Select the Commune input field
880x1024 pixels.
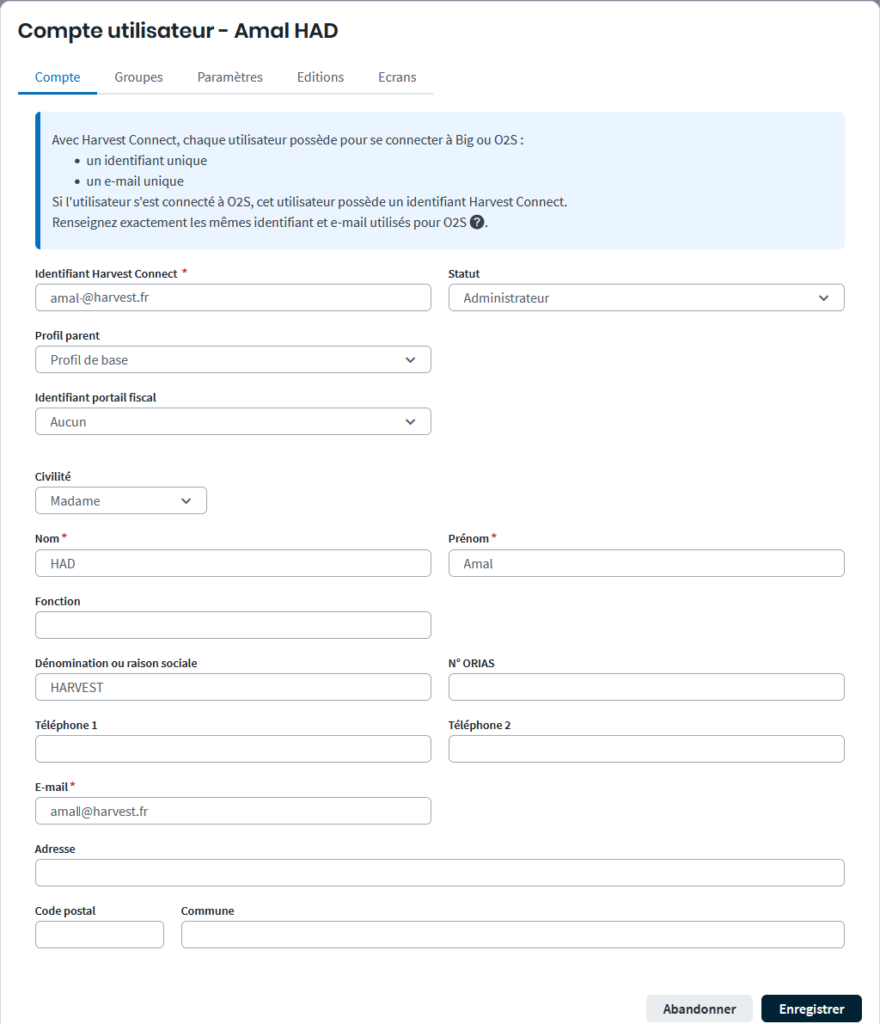[512, 935]
